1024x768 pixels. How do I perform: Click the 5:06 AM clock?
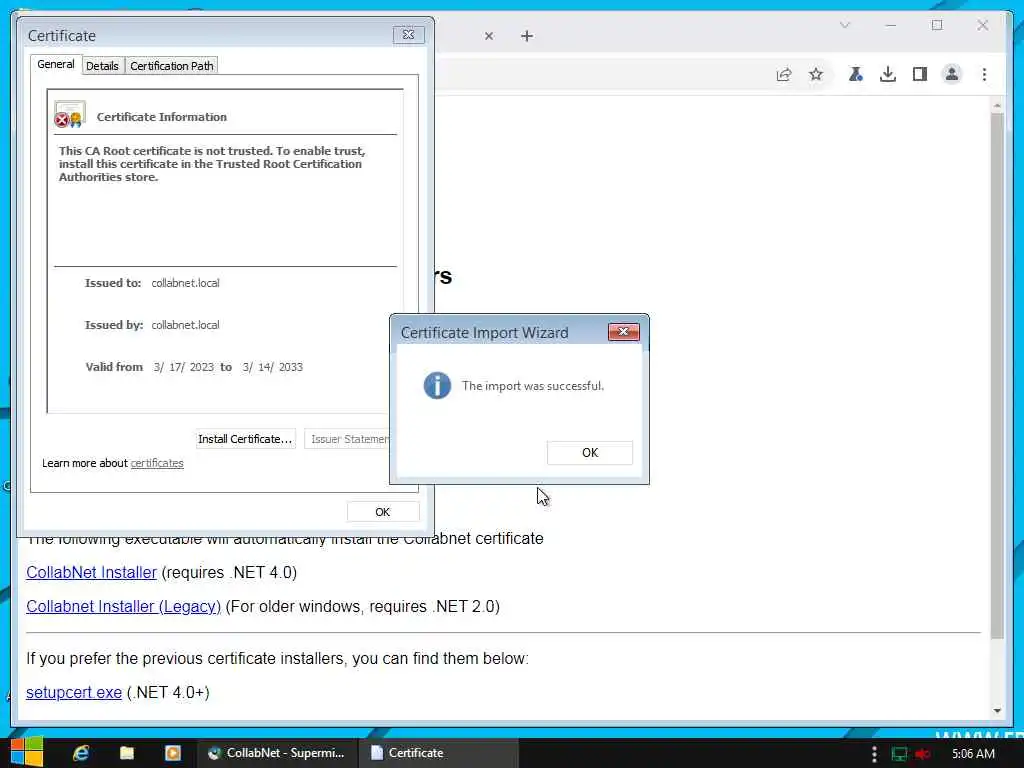(x=973, y=754)
